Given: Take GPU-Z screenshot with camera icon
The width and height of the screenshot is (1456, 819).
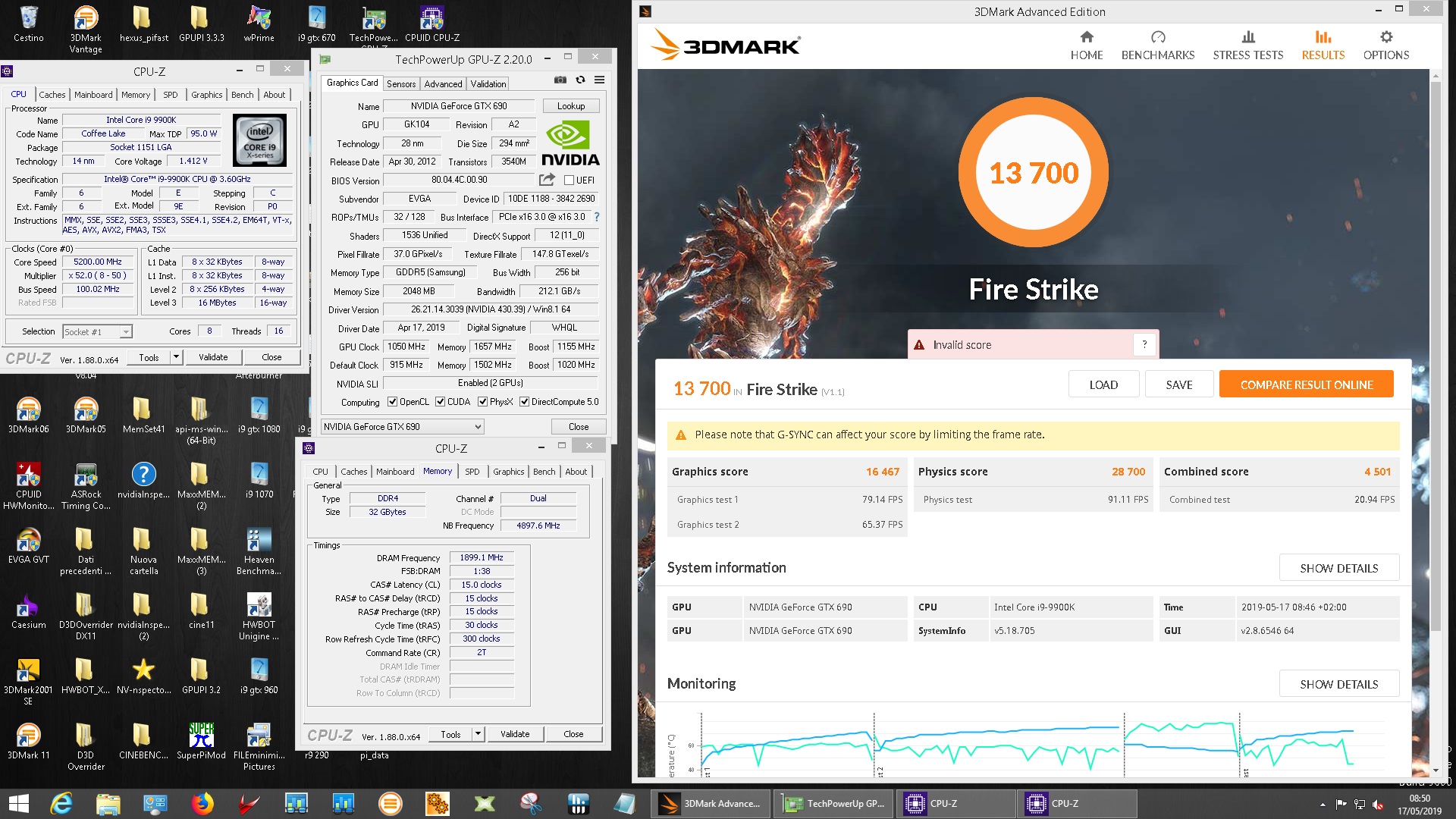Looking at the screenshot, I should 560,80.
